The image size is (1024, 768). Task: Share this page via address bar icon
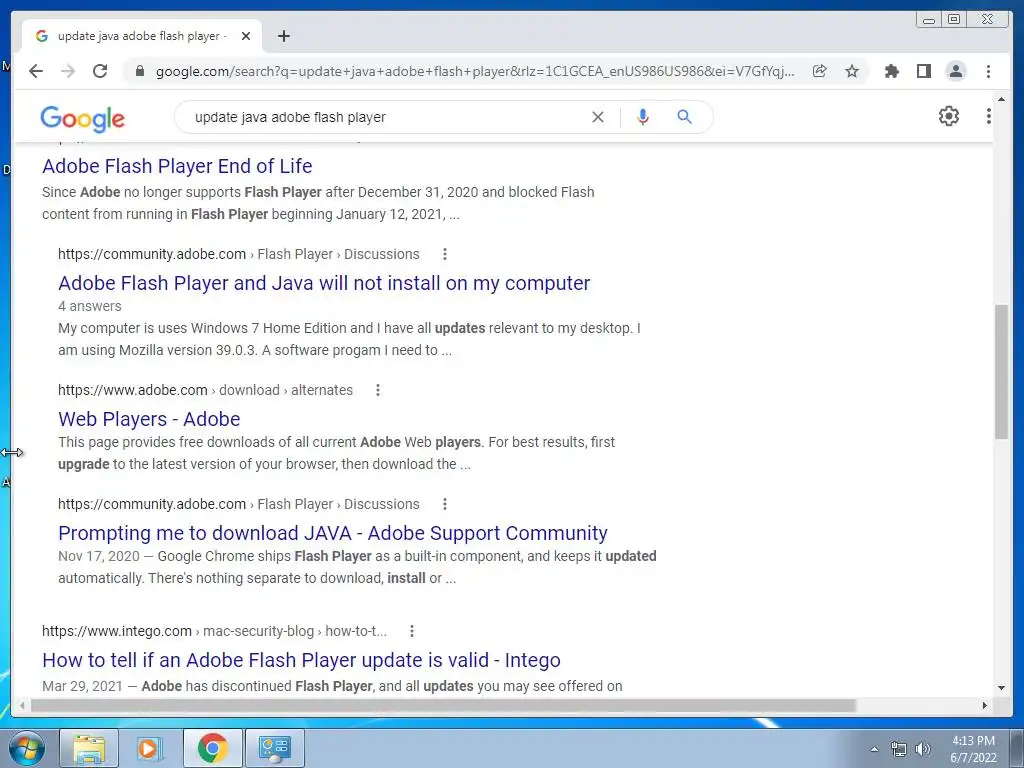point(820,71)
